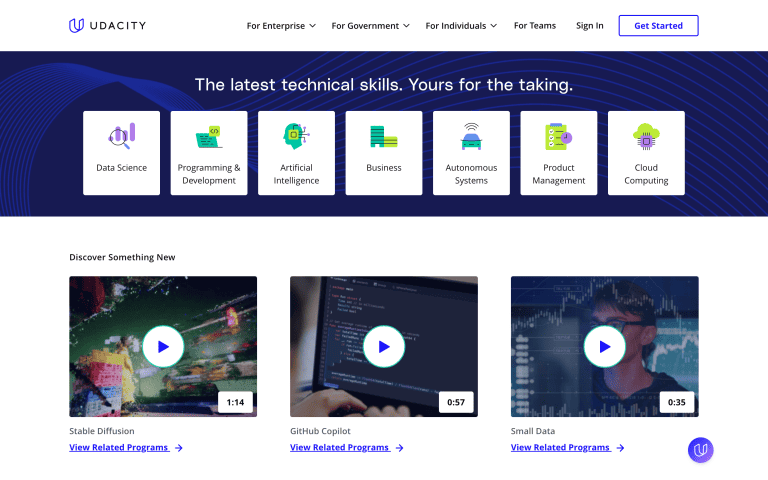
Task: Select the Business buildings icon
Action: click(x=384, y=136)
